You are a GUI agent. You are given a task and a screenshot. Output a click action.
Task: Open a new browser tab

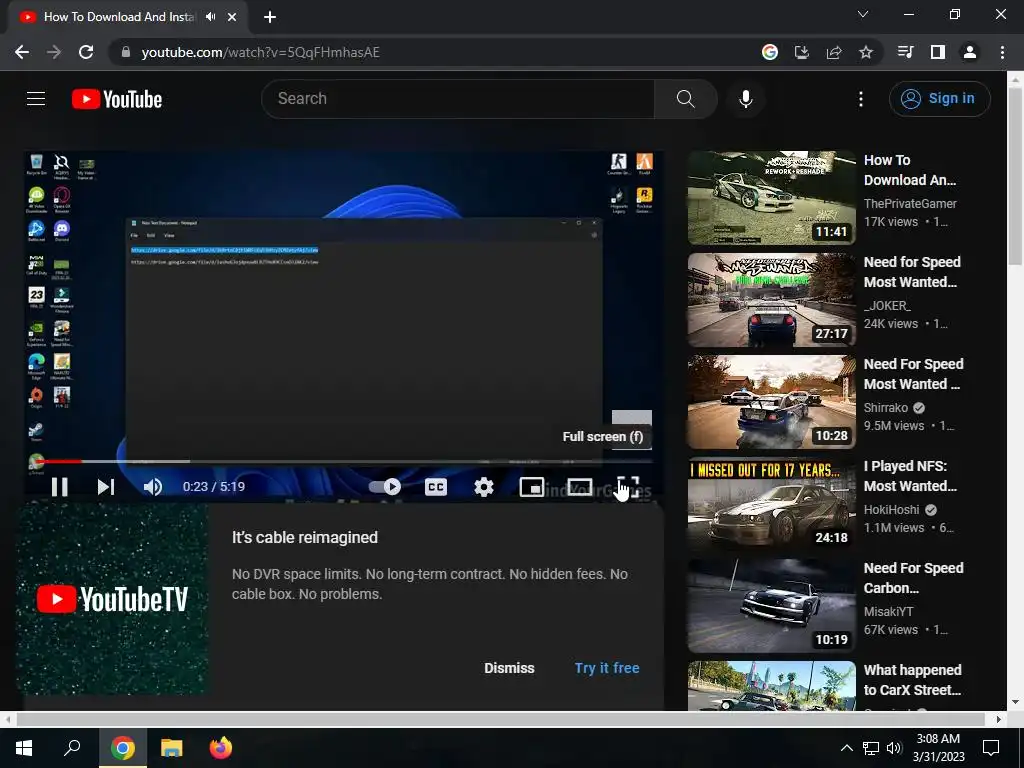point(270,17)
